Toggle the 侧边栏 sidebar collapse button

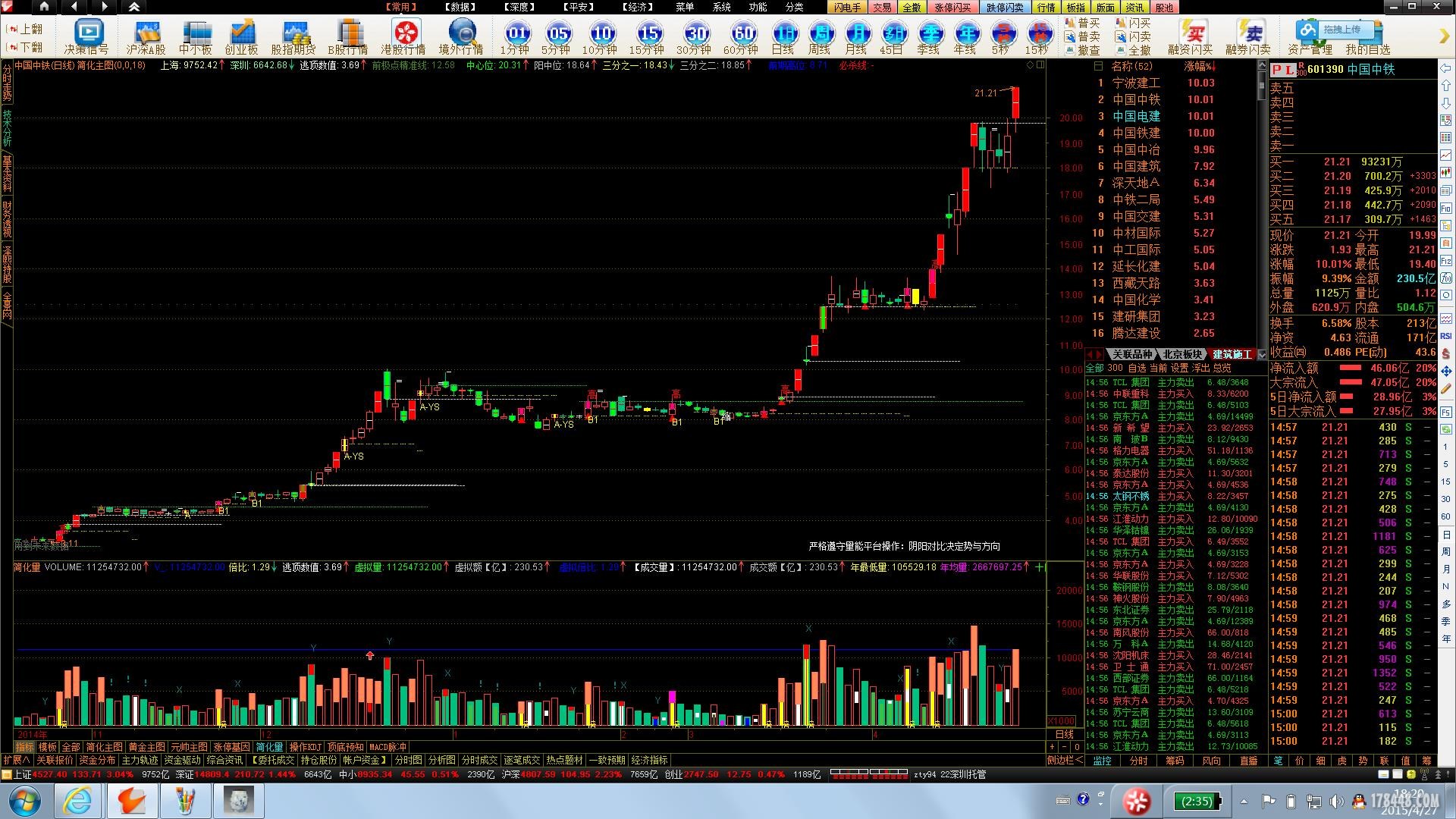point(1065,760)
